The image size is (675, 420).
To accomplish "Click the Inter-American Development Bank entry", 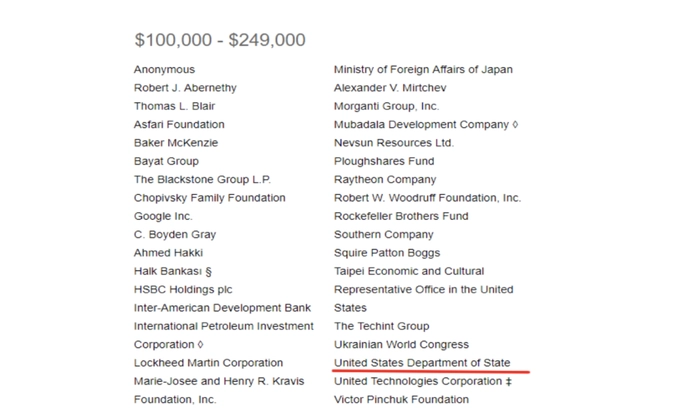I will point(222,308).
